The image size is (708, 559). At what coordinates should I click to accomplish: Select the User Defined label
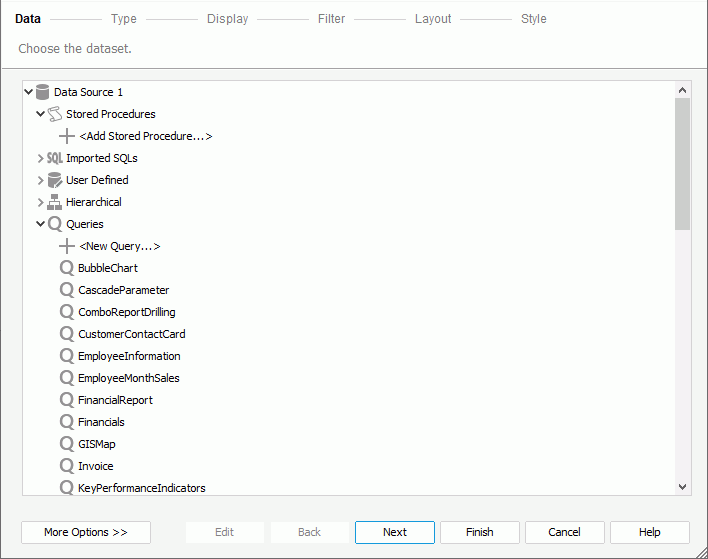[x=97, y=180]
